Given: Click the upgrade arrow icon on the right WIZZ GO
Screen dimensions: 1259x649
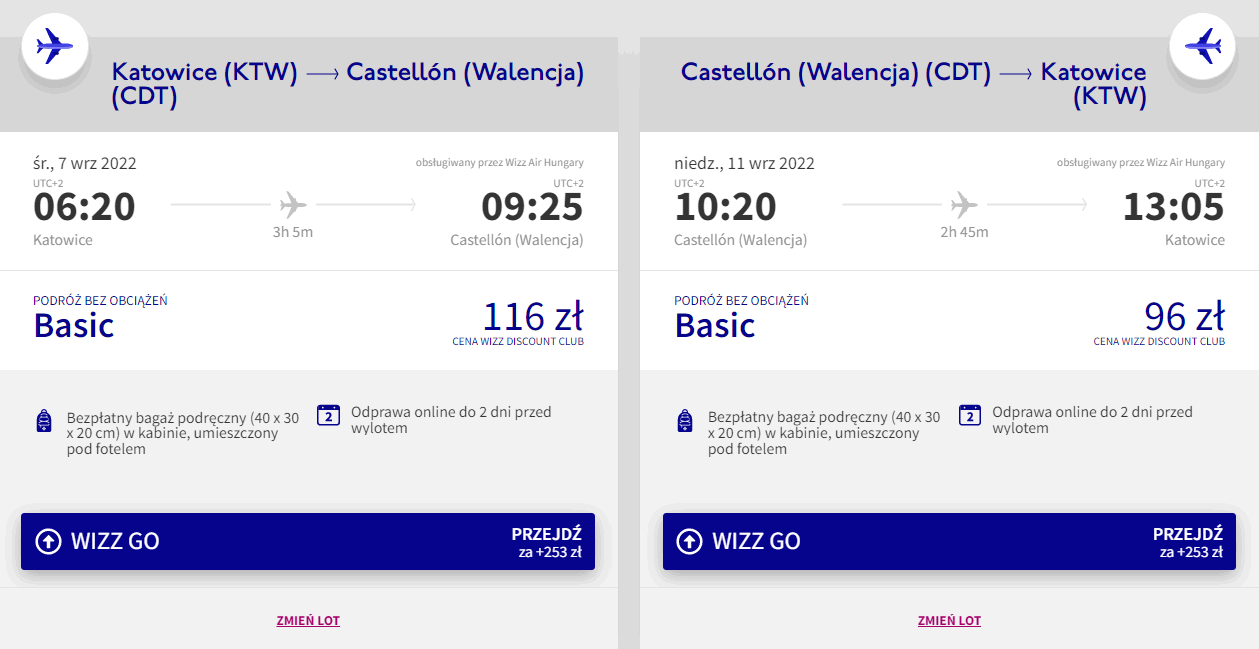Looking at the screenshot, I should click(x=689, y=541).
